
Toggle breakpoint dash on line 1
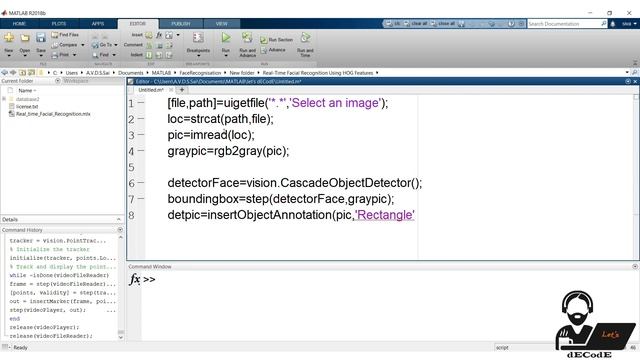click(x=141, y=103)
